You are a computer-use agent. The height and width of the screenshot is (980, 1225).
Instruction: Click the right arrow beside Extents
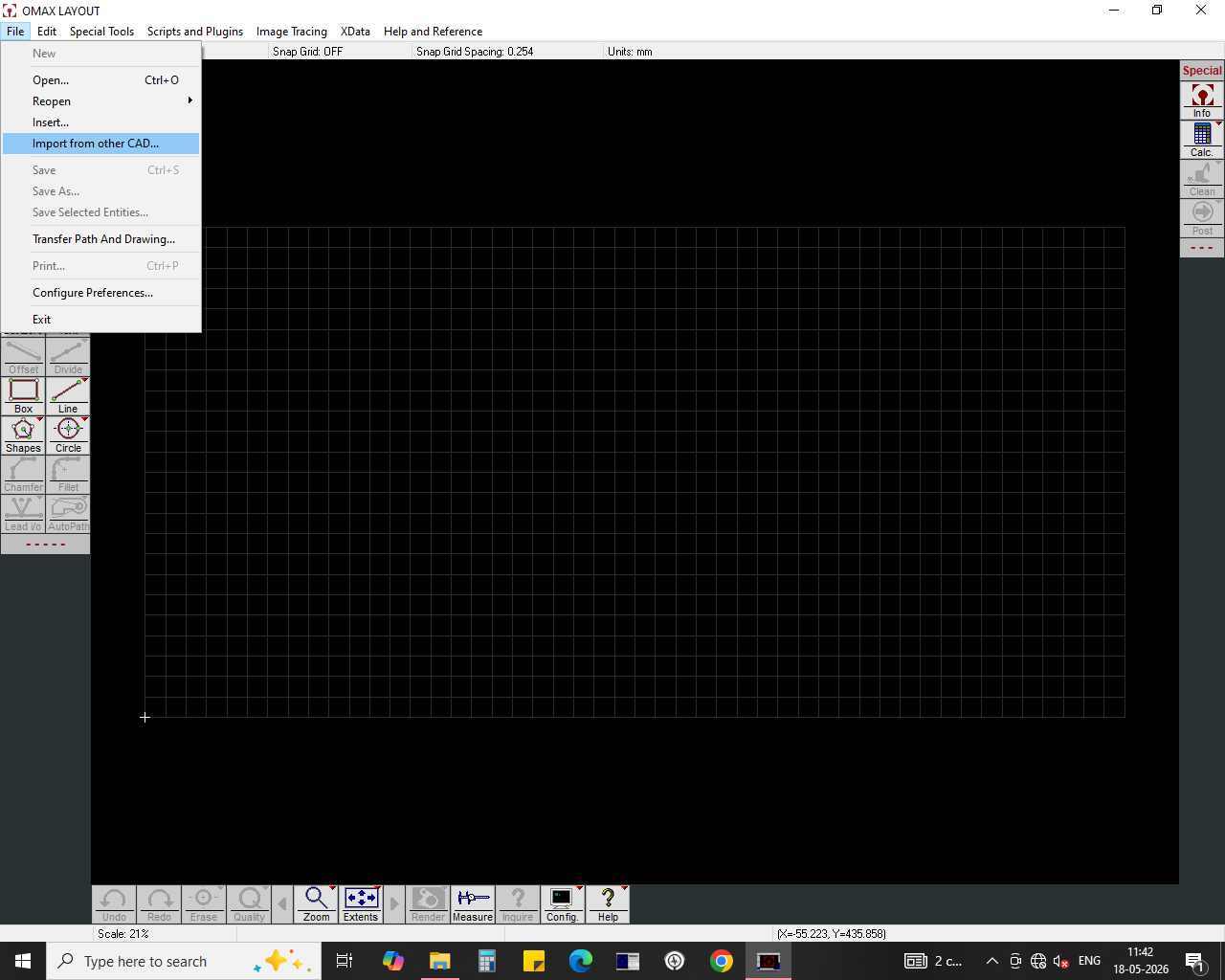(394, 904)
